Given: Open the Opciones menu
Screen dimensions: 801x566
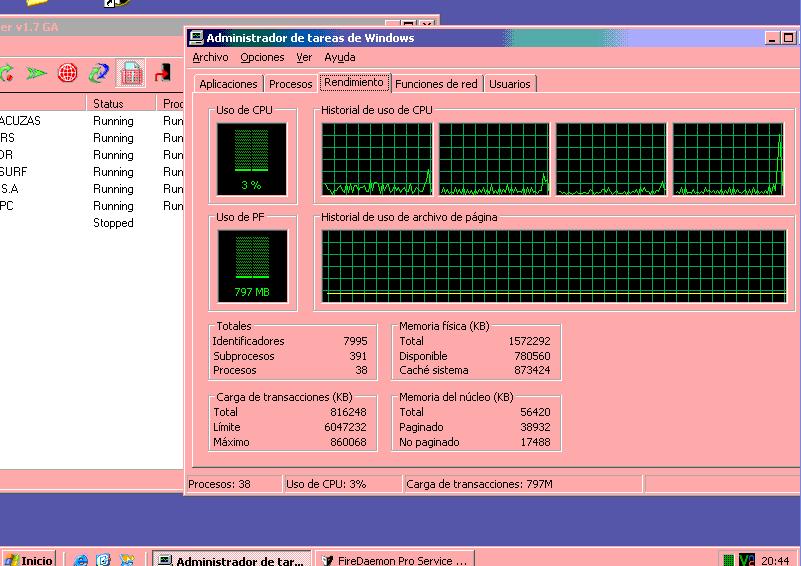Looking at the screenshot, I should (262, 57).
